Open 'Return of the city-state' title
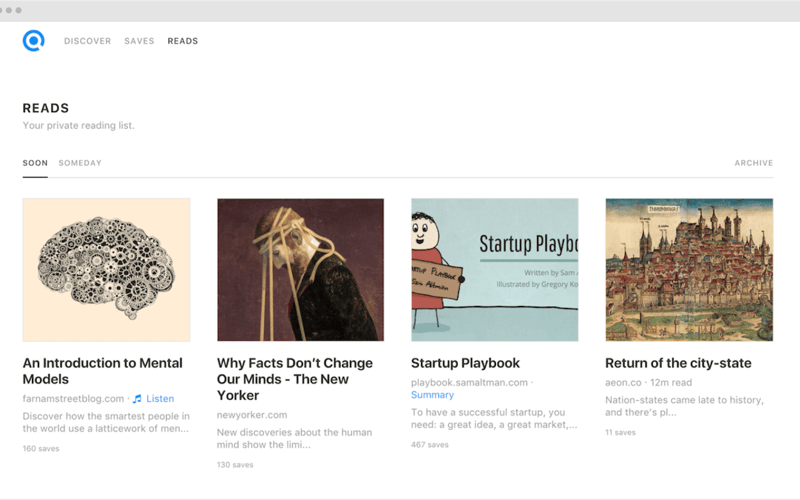This screenshot has height=500, width=800. [x=678, y=363]
